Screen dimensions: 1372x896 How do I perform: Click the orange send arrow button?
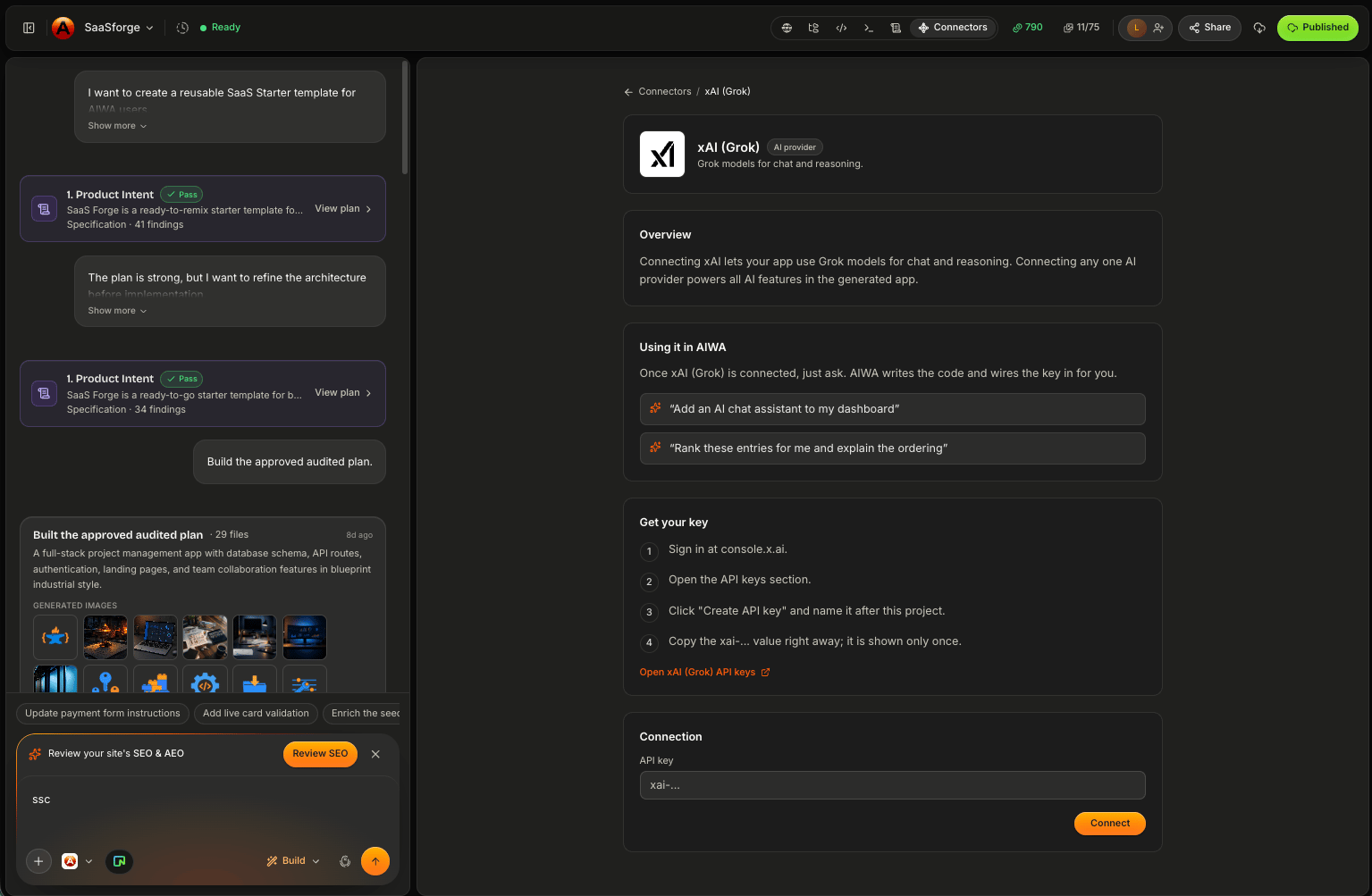point(375,861)
